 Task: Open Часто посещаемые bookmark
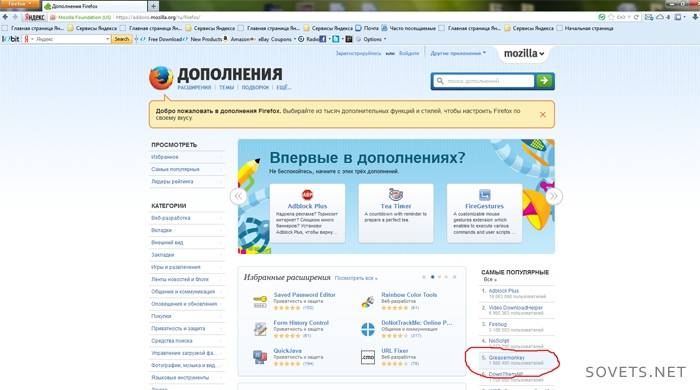(x=408, y=28)
